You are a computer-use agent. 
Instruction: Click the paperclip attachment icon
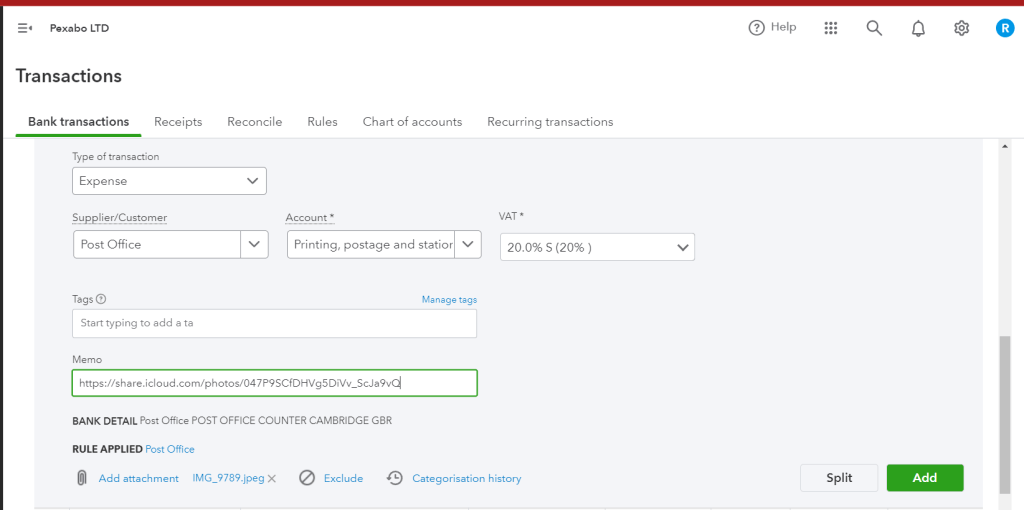click(82, 478)
